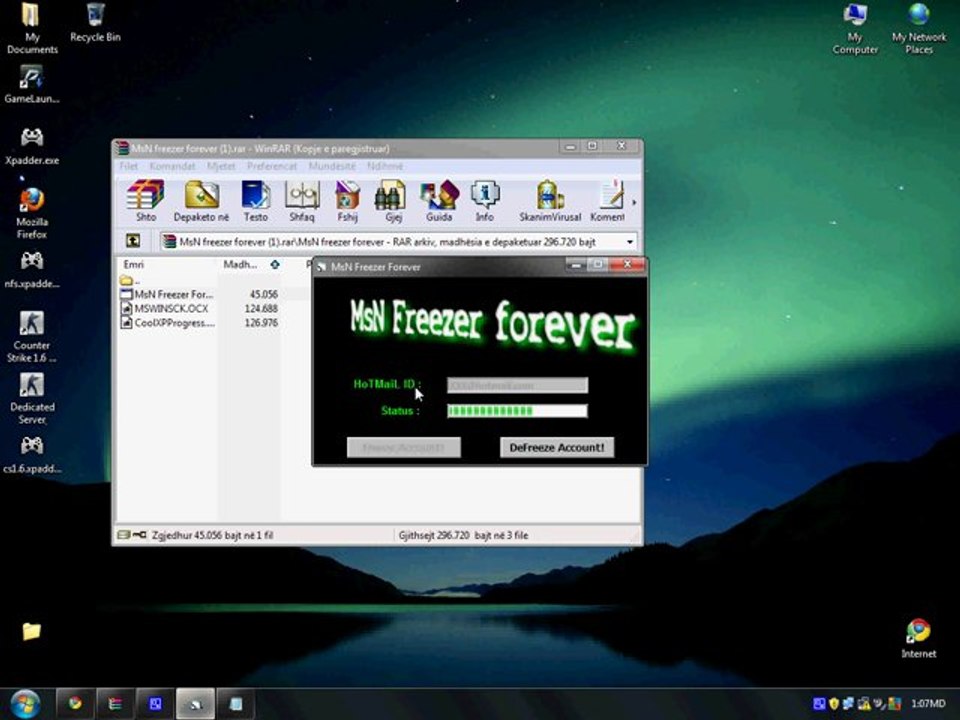Expand the WinRAR toolbar overflow arrow
Image resolution: width=960 pixels, height=720 pixels.
634,202
